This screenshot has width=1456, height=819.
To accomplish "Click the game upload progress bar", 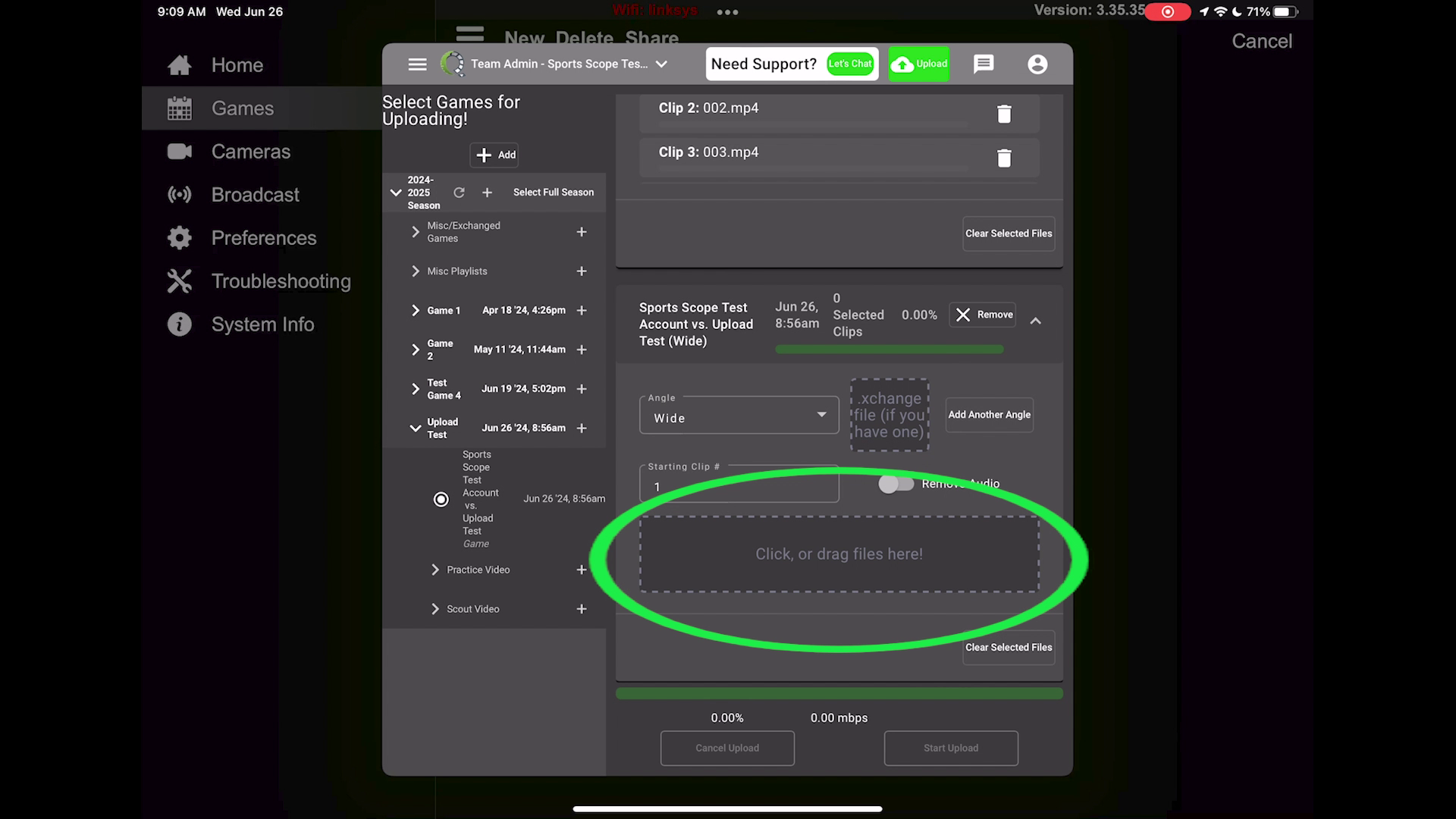I will [x=889, y=350].
